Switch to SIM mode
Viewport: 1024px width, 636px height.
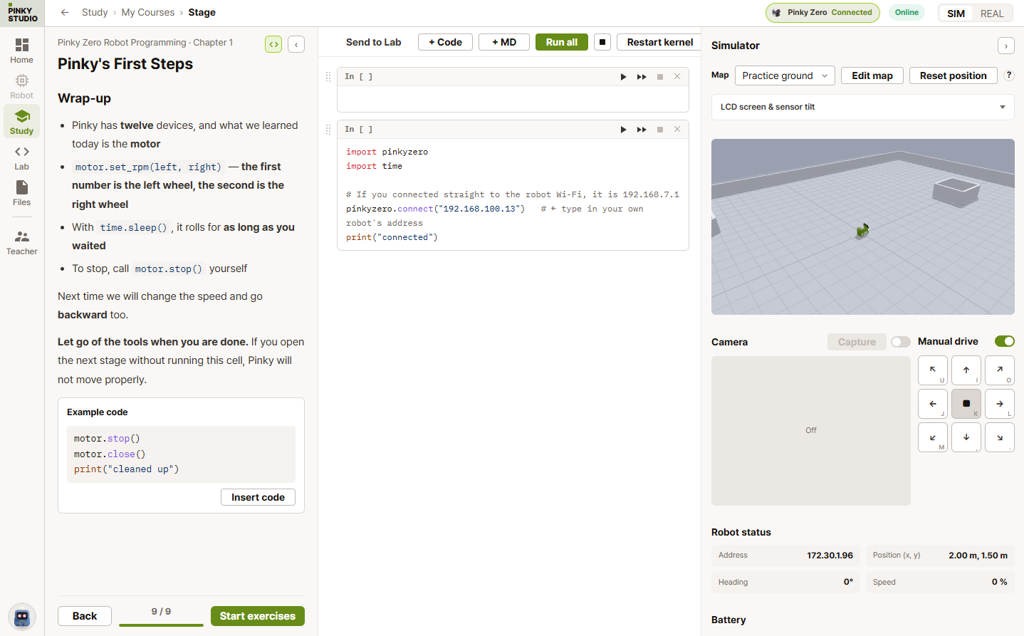pos(955,13)
